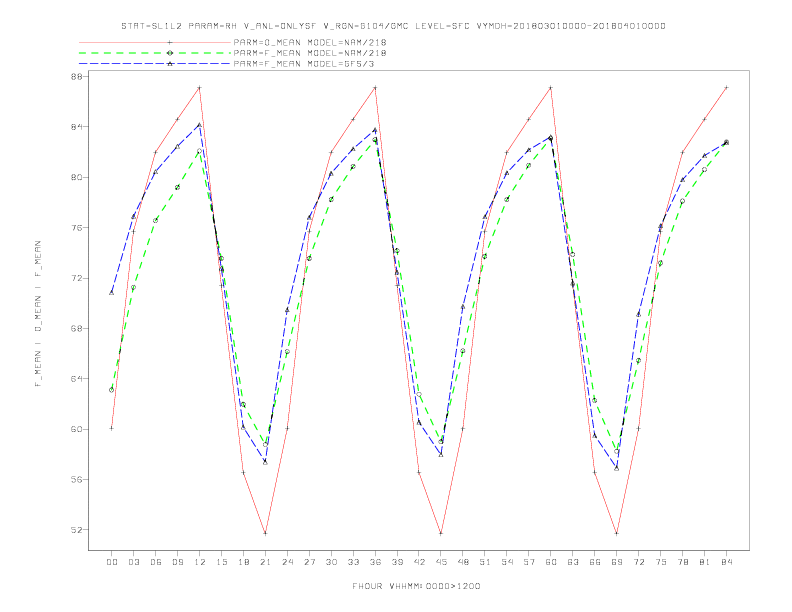Click x-axis tick label 21
This screenshot has width=792, height=612.
(x=266, y=562)
